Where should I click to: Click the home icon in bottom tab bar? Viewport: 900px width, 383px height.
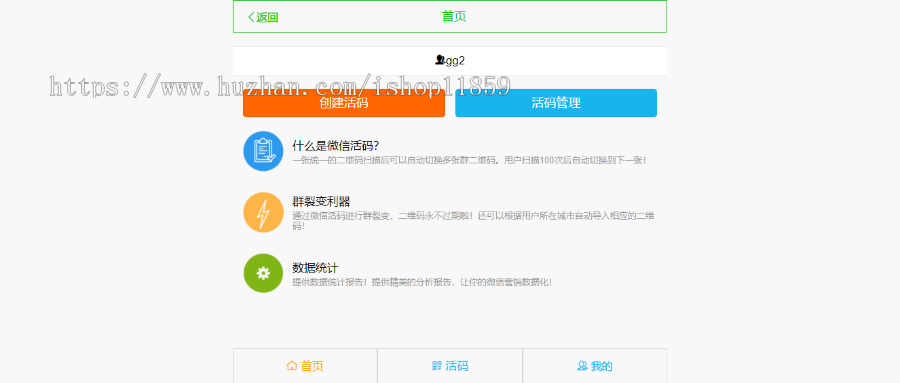[292, 366]
